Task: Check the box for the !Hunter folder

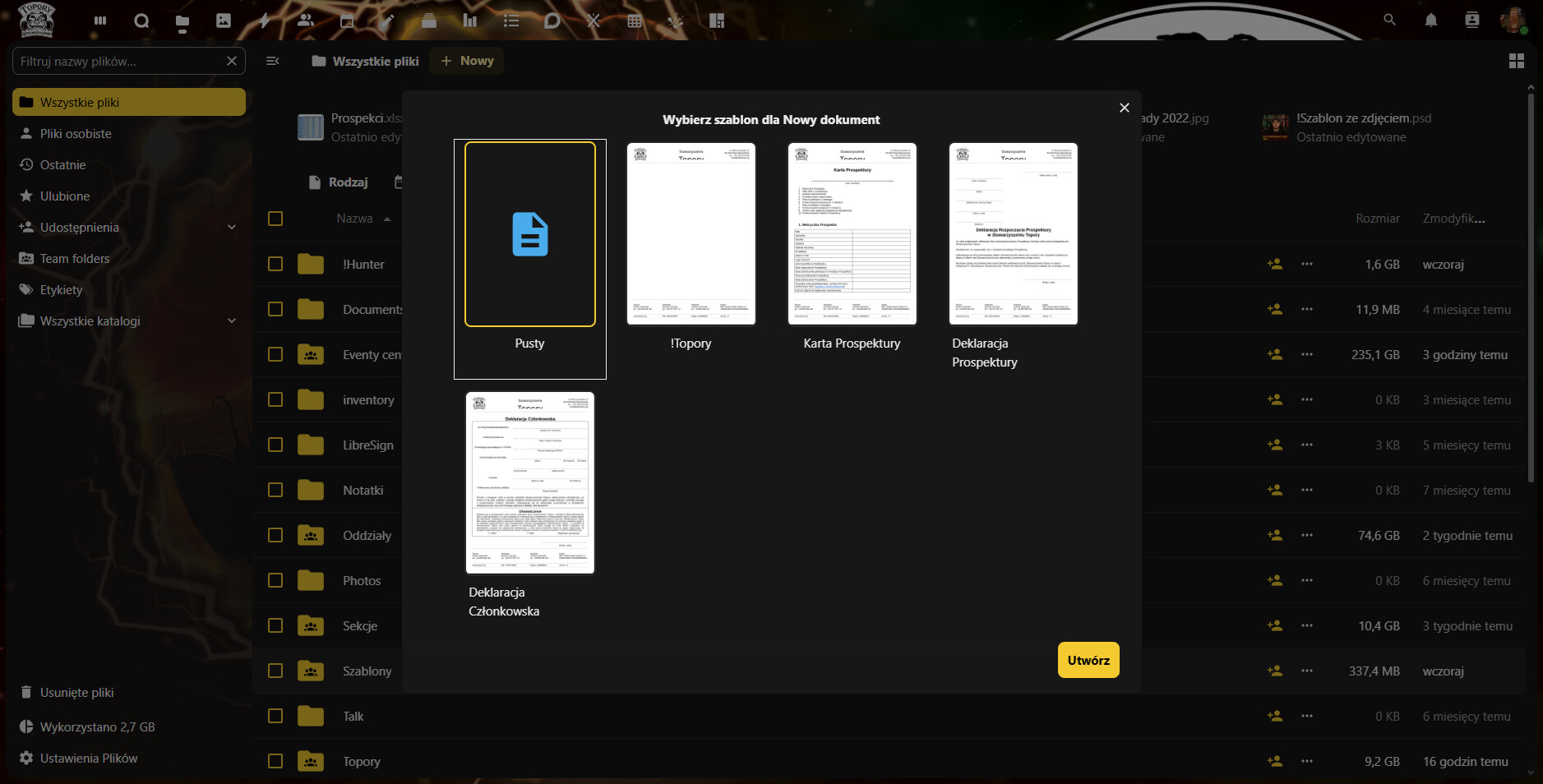Action: (275, 265)
